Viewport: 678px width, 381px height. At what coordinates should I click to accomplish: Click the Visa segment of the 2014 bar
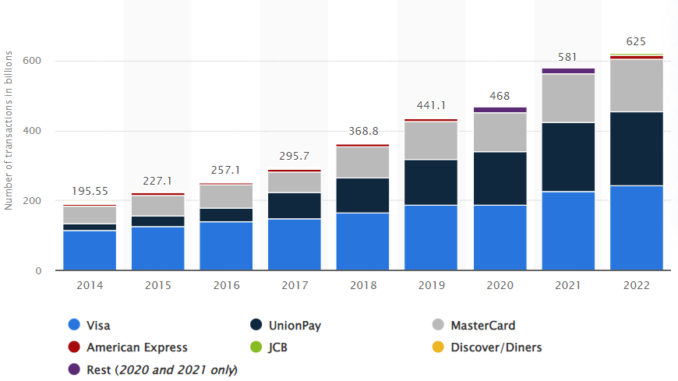pyautogui.click(x=90, y=250)
